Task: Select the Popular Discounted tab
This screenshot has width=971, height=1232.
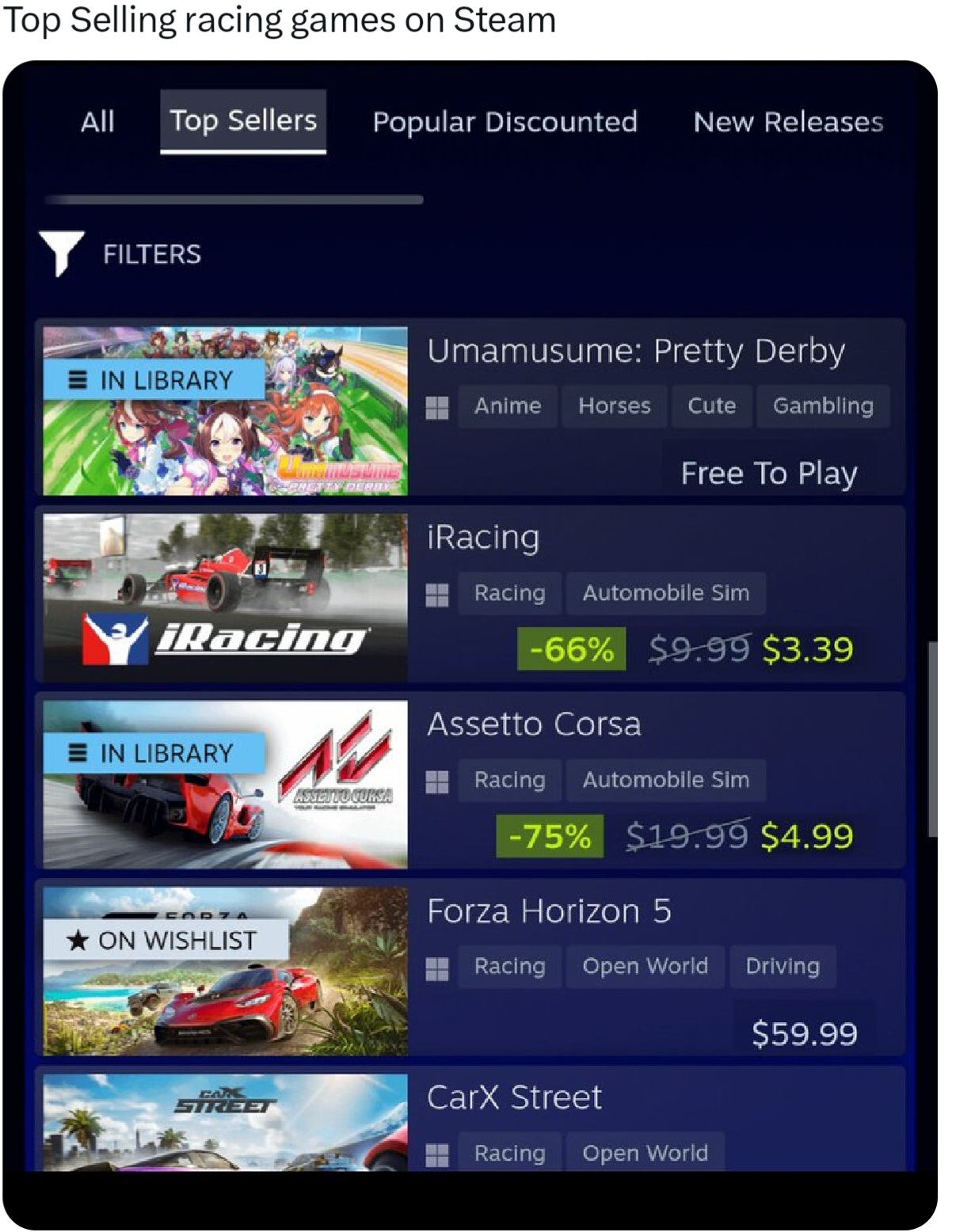Action: click(x=505, y=122)
